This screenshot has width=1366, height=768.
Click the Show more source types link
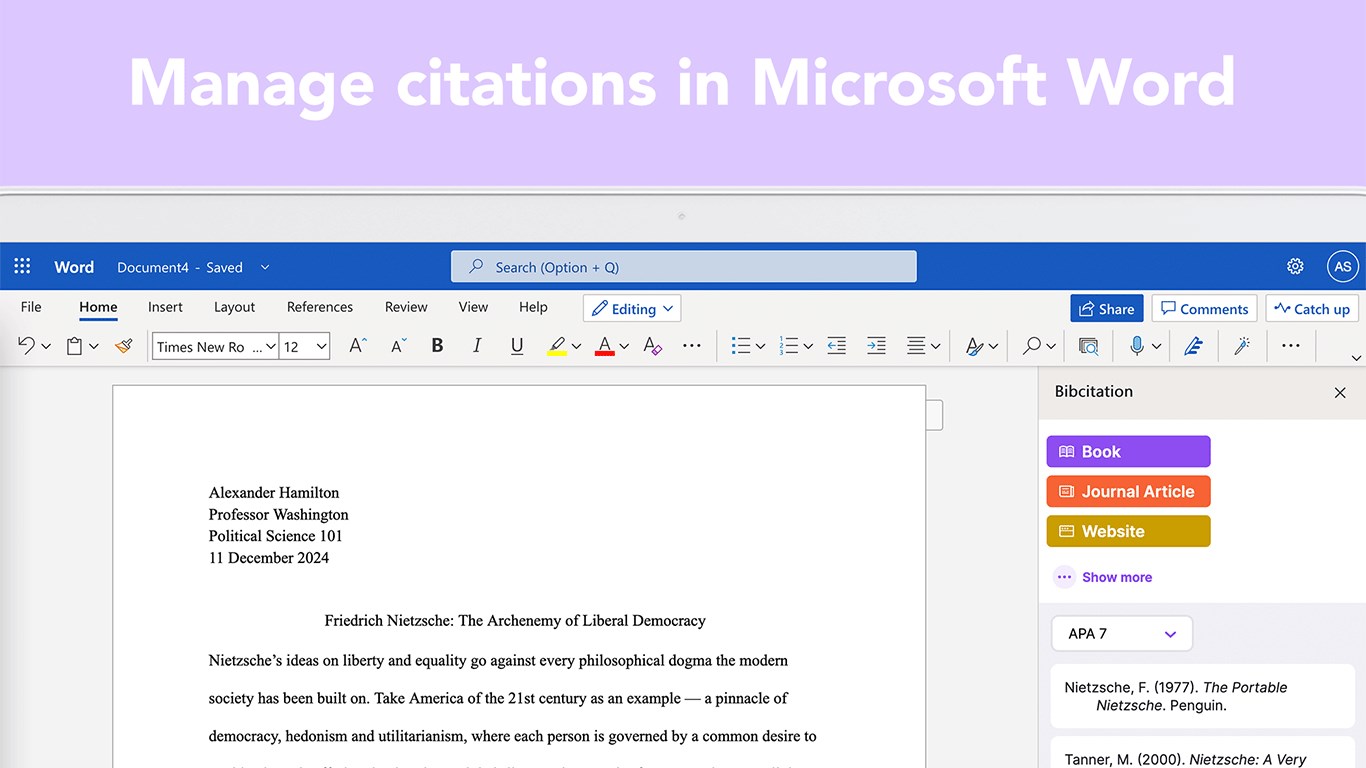pyautogui.click(x=1103, y=577)
